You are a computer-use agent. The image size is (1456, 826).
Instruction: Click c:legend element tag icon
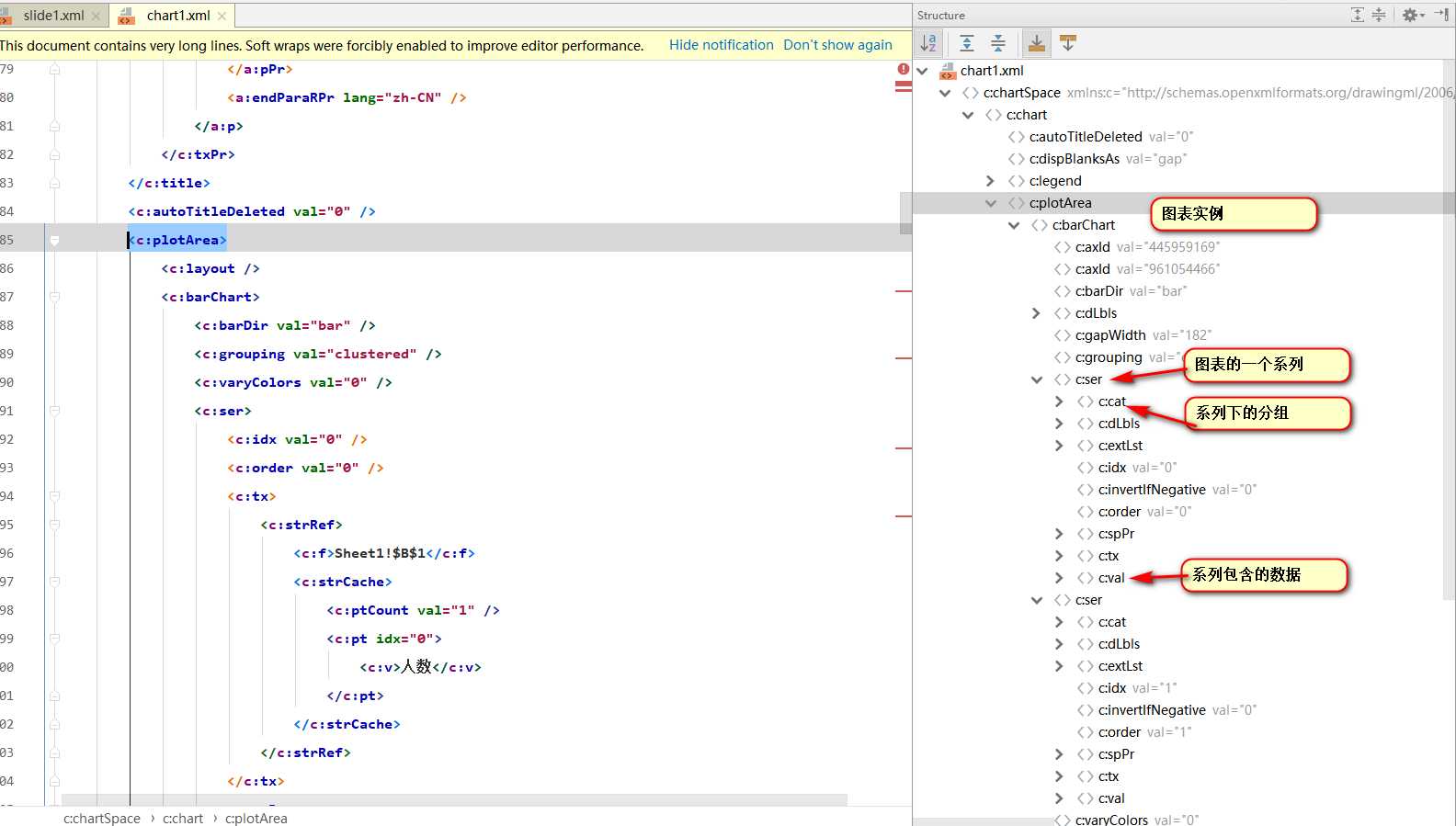[x=1016, y=181]
